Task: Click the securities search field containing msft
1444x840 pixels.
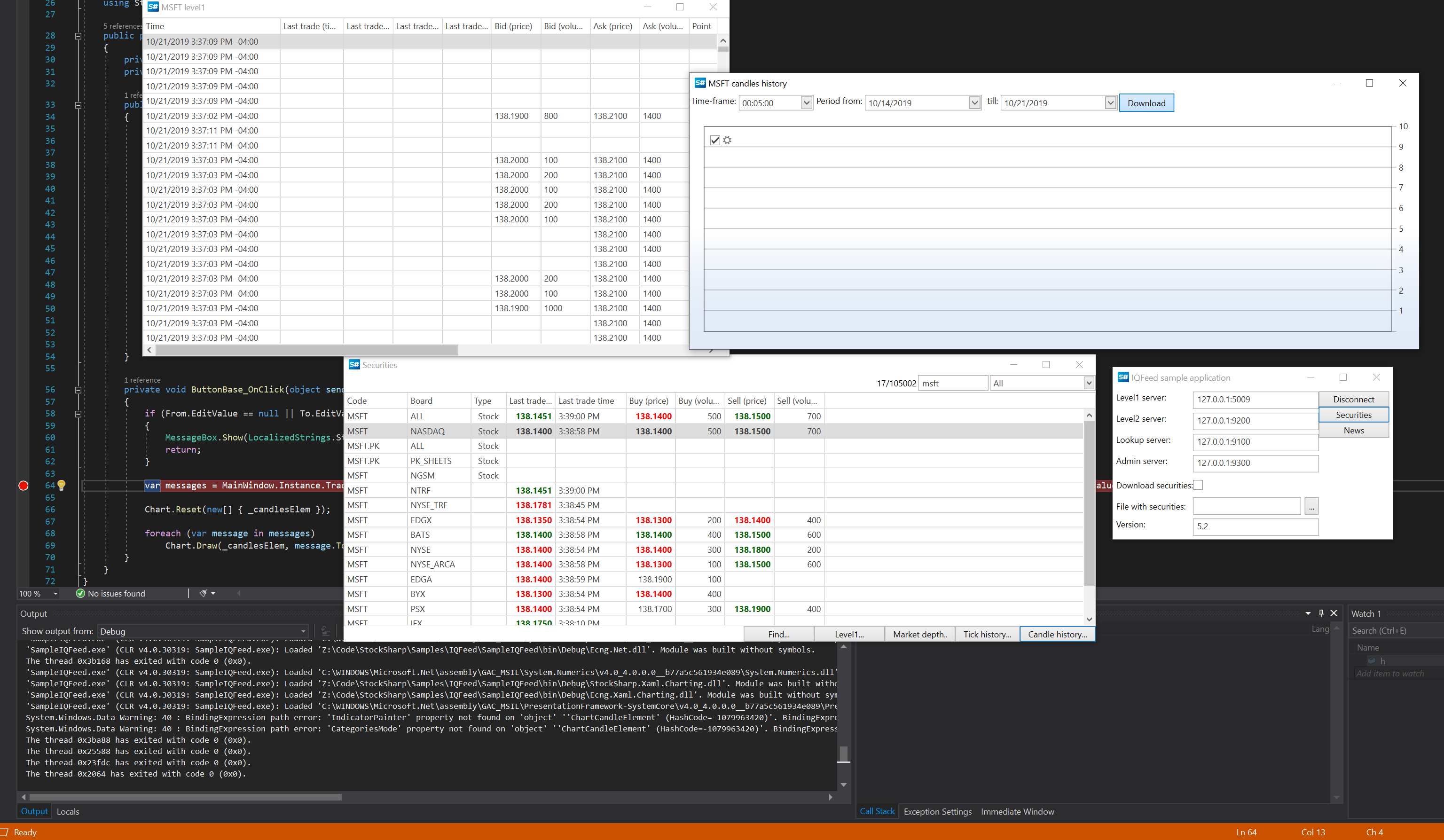Action: 953,383
